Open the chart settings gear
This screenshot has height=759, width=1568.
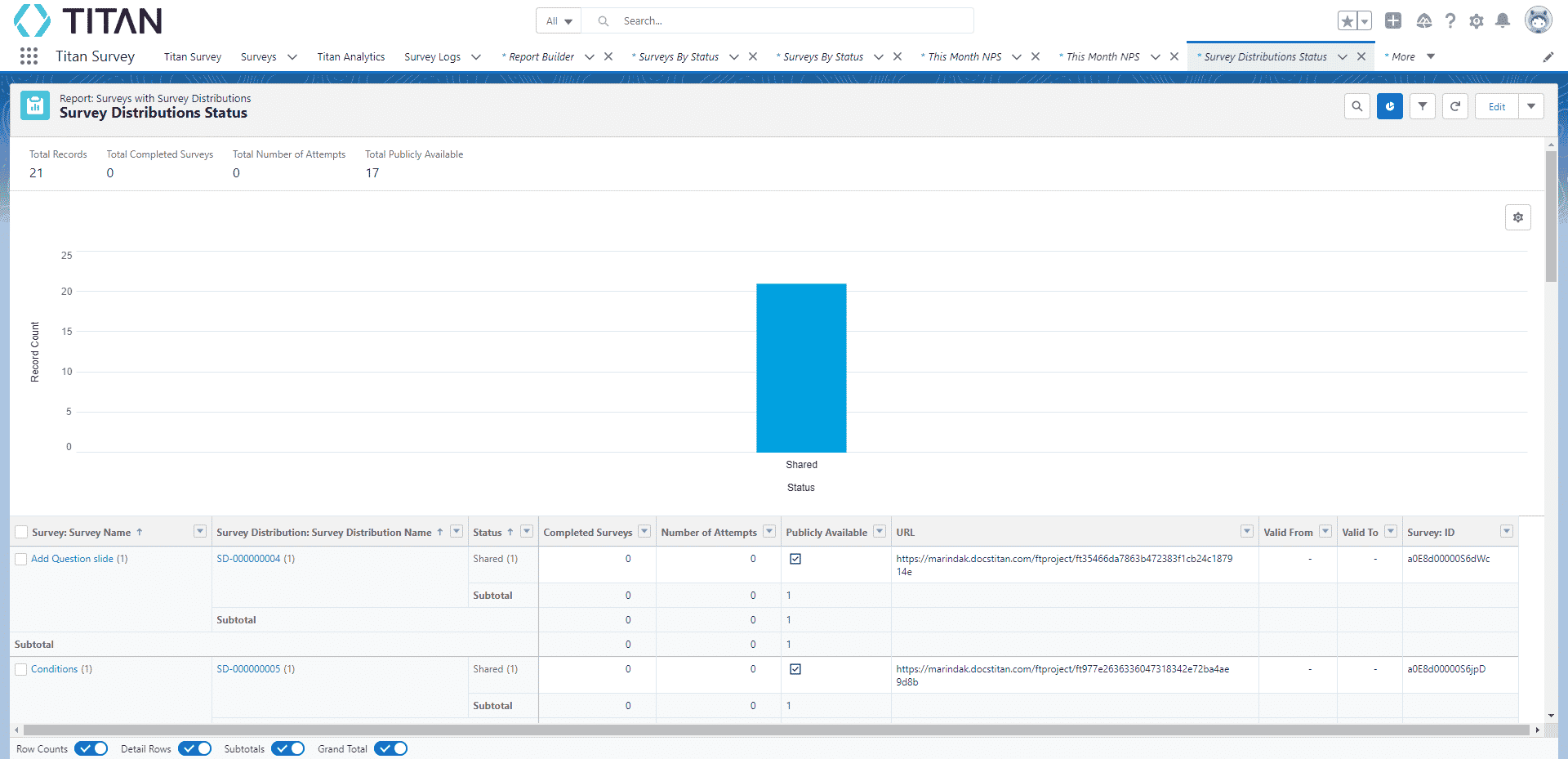[x=1517, y=217]
